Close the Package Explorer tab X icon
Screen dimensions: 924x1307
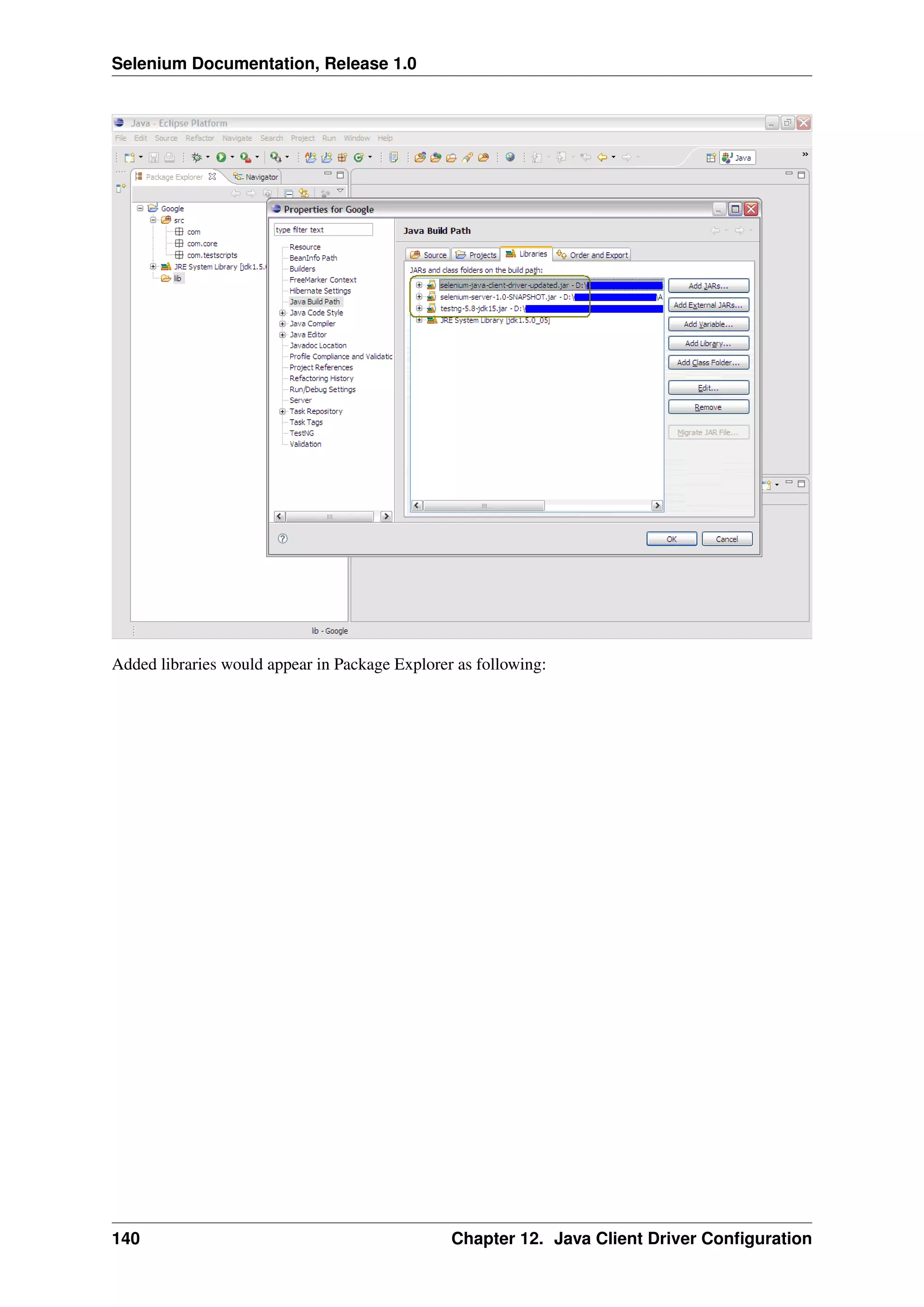click(212, 176)
